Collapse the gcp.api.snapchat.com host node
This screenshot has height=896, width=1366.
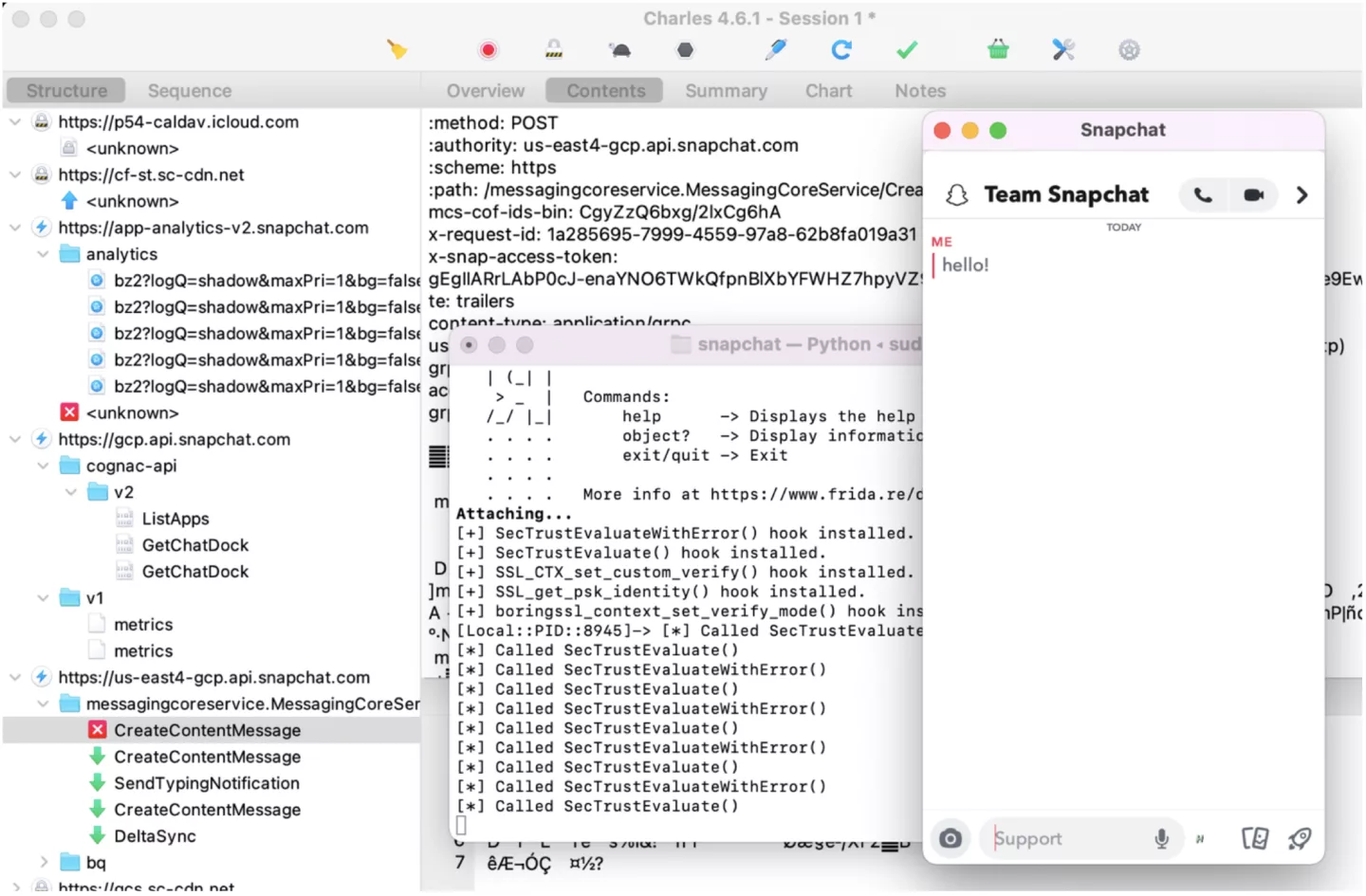pos(15,439)
